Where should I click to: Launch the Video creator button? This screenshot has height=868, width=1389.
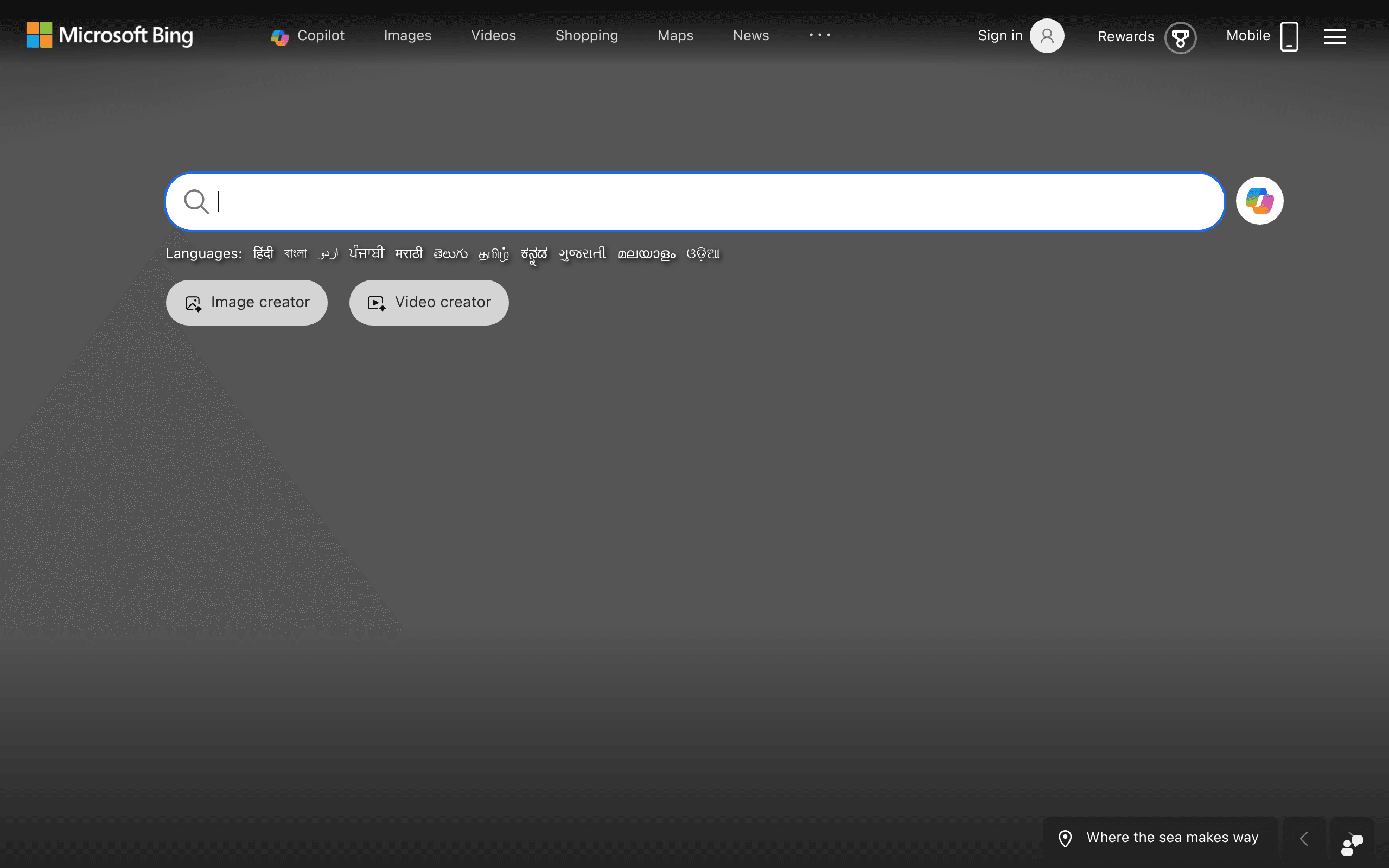pyautogui.click(x=429, y=303)
